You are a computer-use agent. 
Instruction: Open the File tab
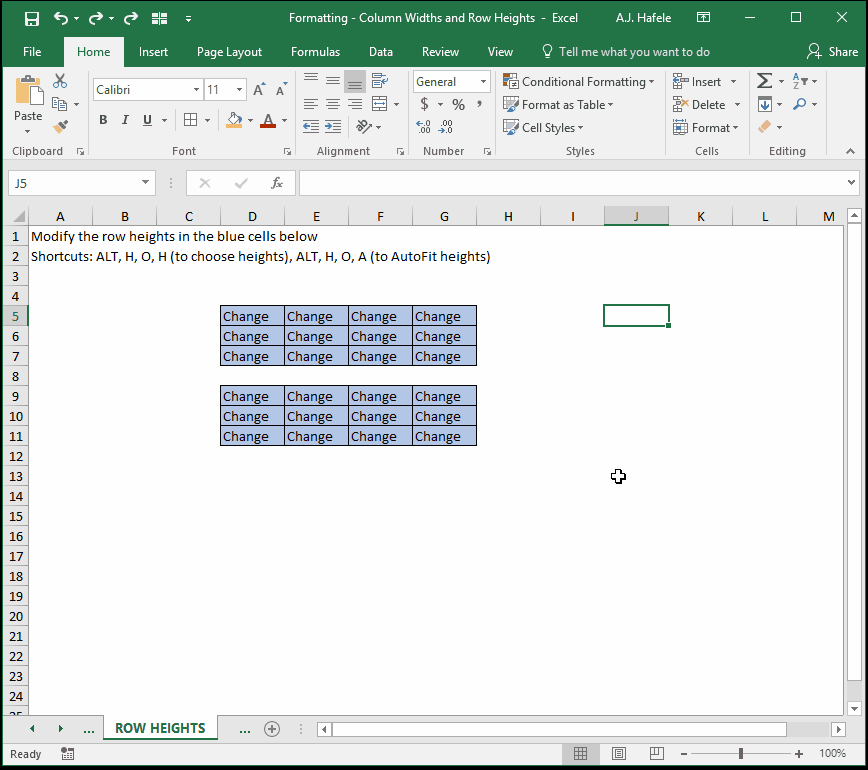[x=32, y=52]
